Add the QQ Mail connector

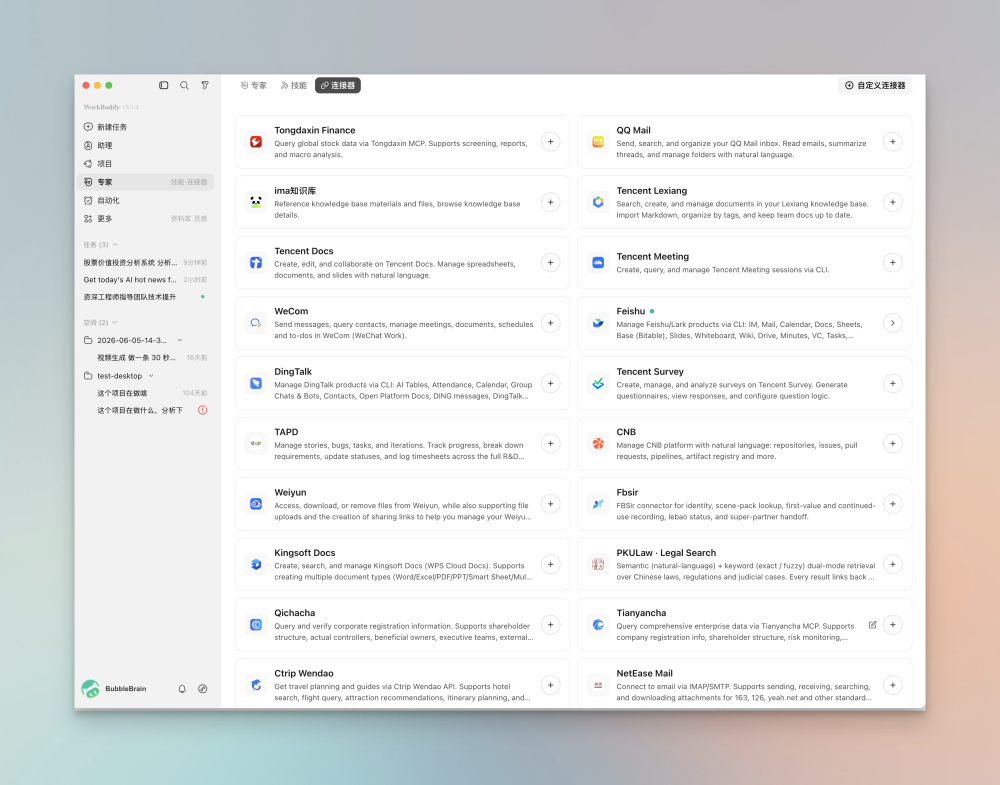click(x=892, y=142)
